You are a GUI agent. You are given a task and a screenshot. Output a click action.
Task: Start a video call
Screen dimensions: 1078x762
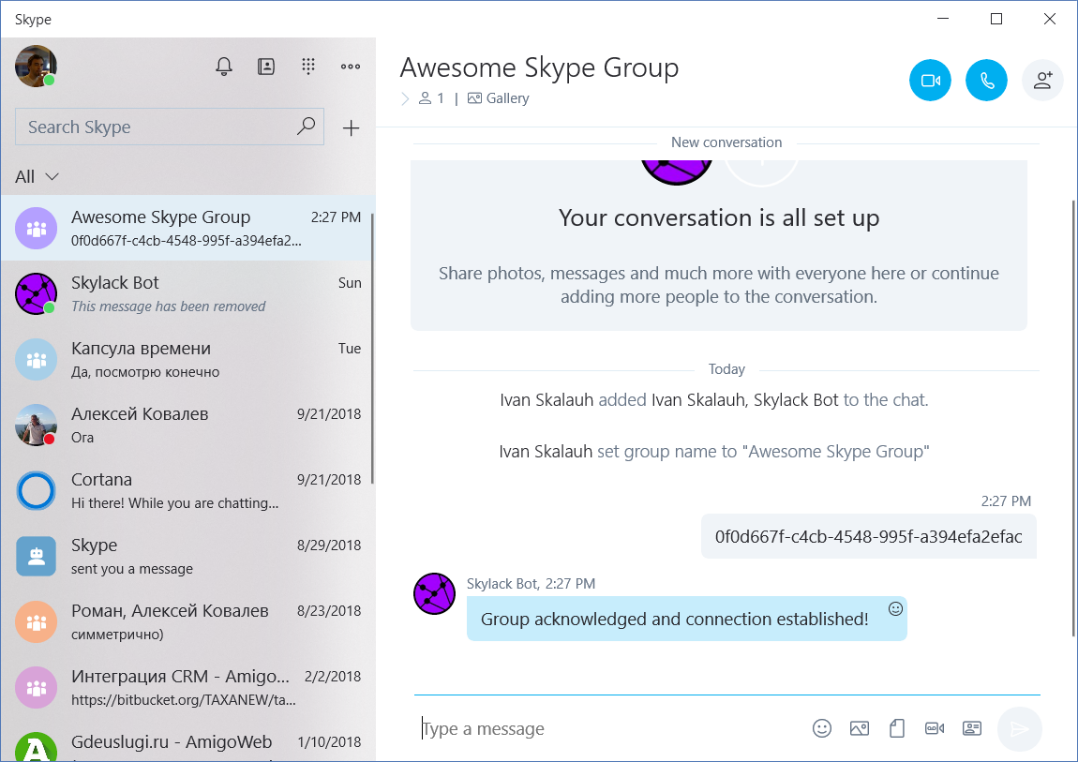click(x=930, y=80)
